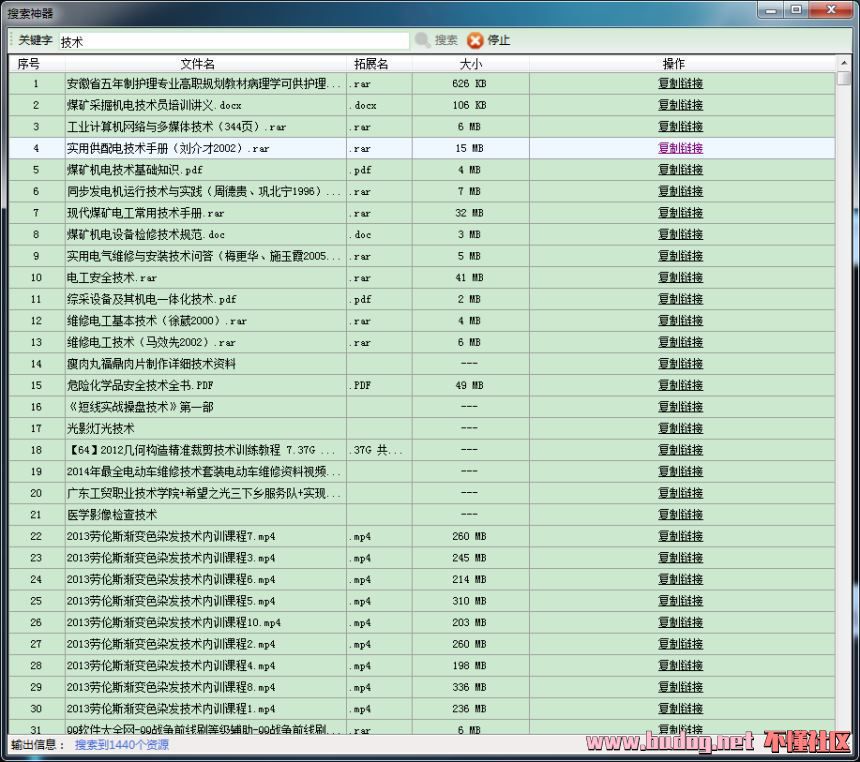The image size is (860, 762).
Task: Copy link for 煤矿采掘机电技术员培训讲义.docx
Action: (680, 105)
